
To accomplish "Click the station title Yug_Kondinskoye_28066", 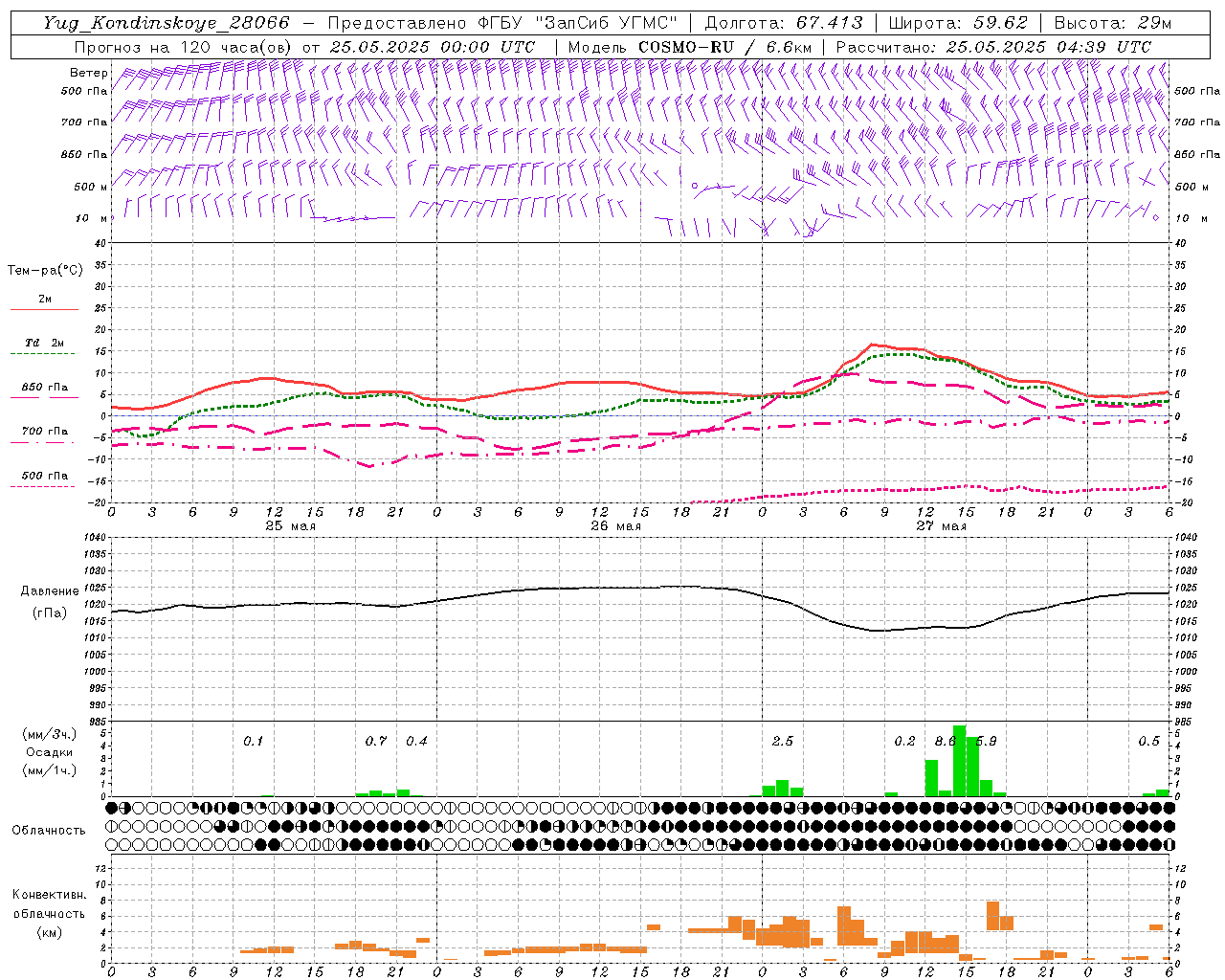I will click(x=167, y=23).
